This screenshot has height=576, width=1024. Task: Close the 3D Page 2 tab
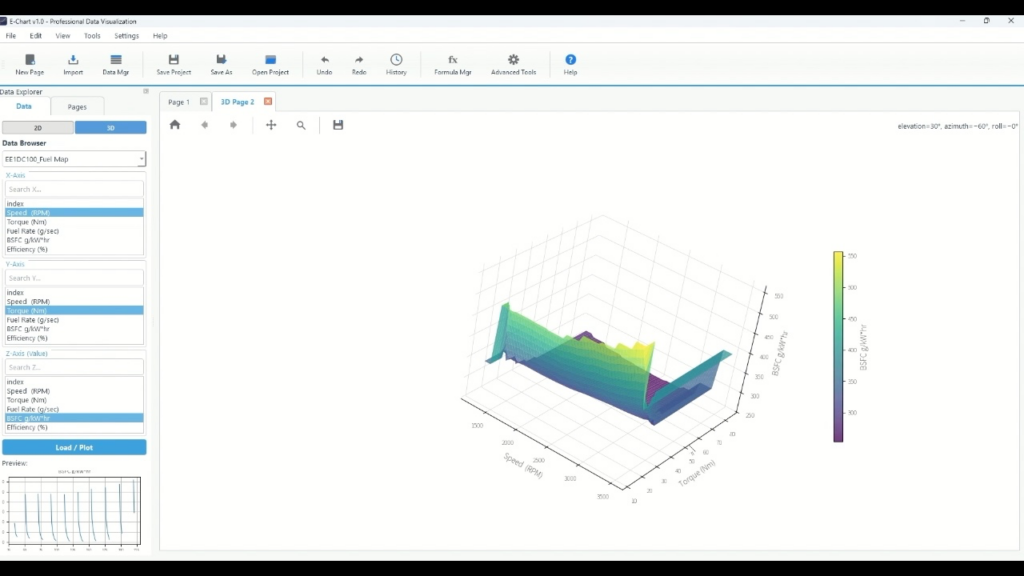coord(268,102)
